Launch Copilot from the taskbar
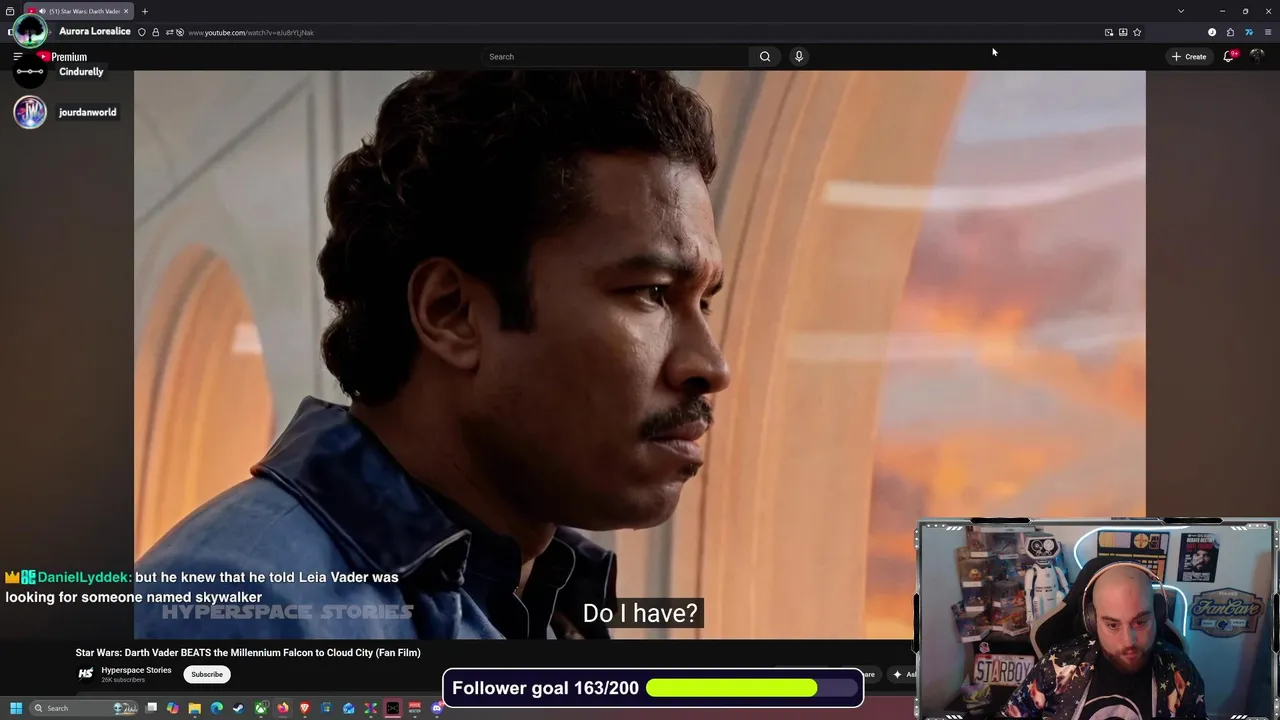 tap(173, 708)
